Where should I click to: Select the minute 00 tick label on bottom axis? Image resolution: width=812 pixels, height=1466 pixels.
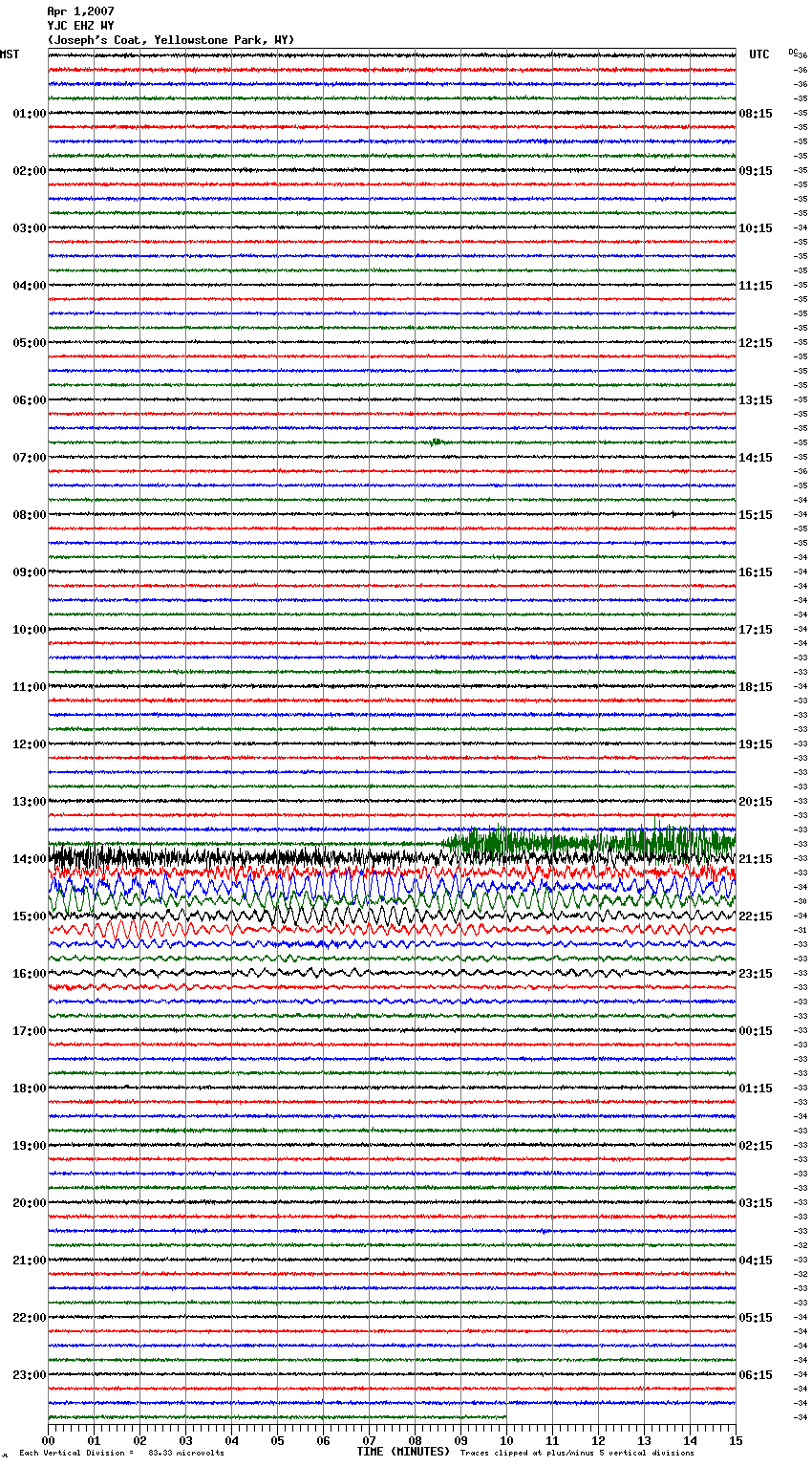pos(48,1440)
